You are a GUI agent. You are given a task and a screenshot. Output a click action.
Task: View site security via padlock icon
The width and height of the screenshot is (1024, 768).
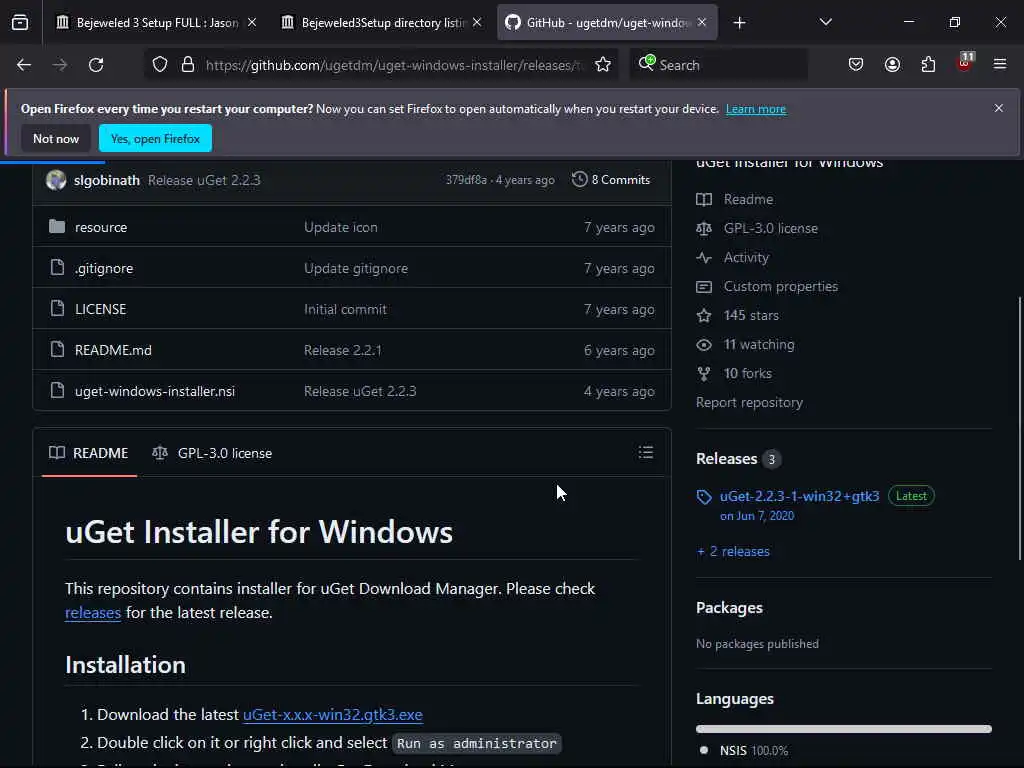[x=188, y=65]
